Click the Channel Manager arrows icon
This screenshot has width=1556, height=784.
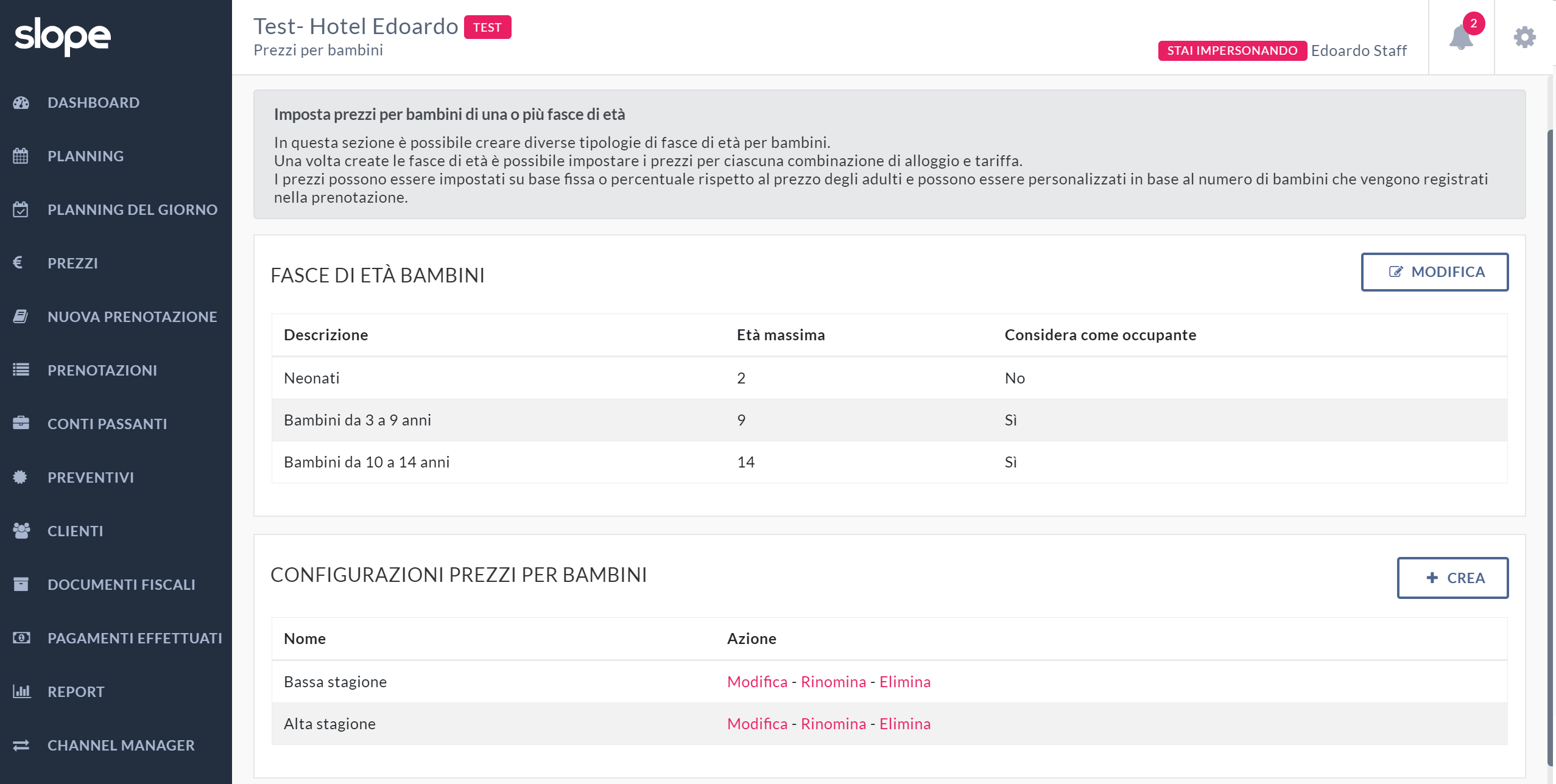(x=21, y=745)
